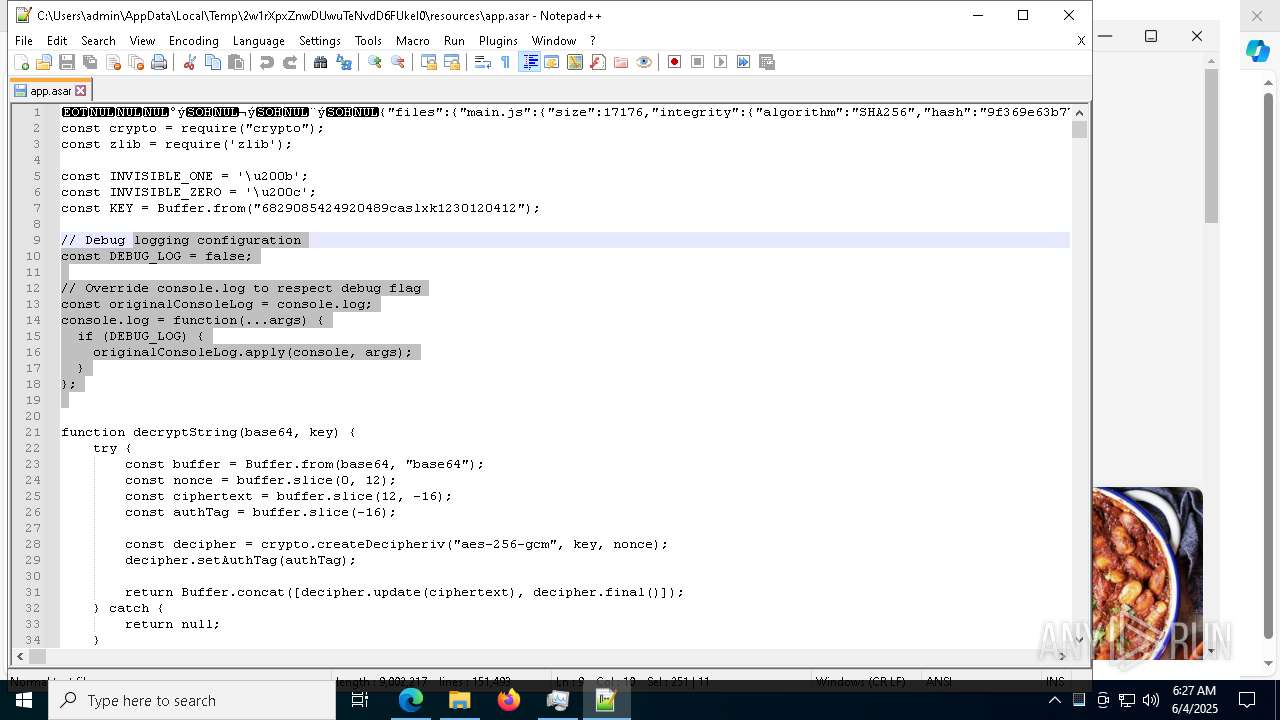Open the Language menu

pyautogui.click(x=258, y=41)
